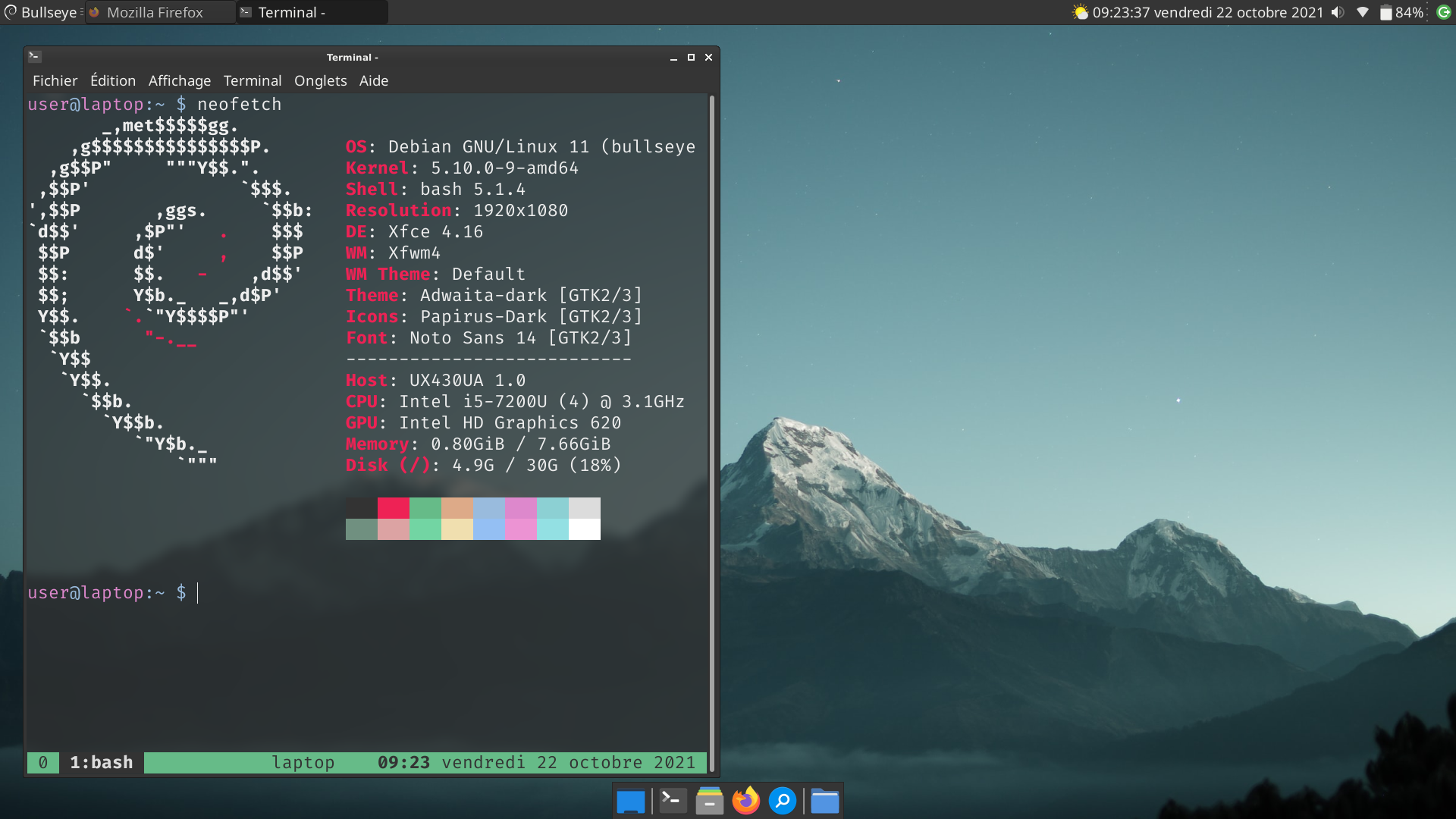Click the red color block in neofetch palette
The image size is (1456, 819).
tap(393, 507)
